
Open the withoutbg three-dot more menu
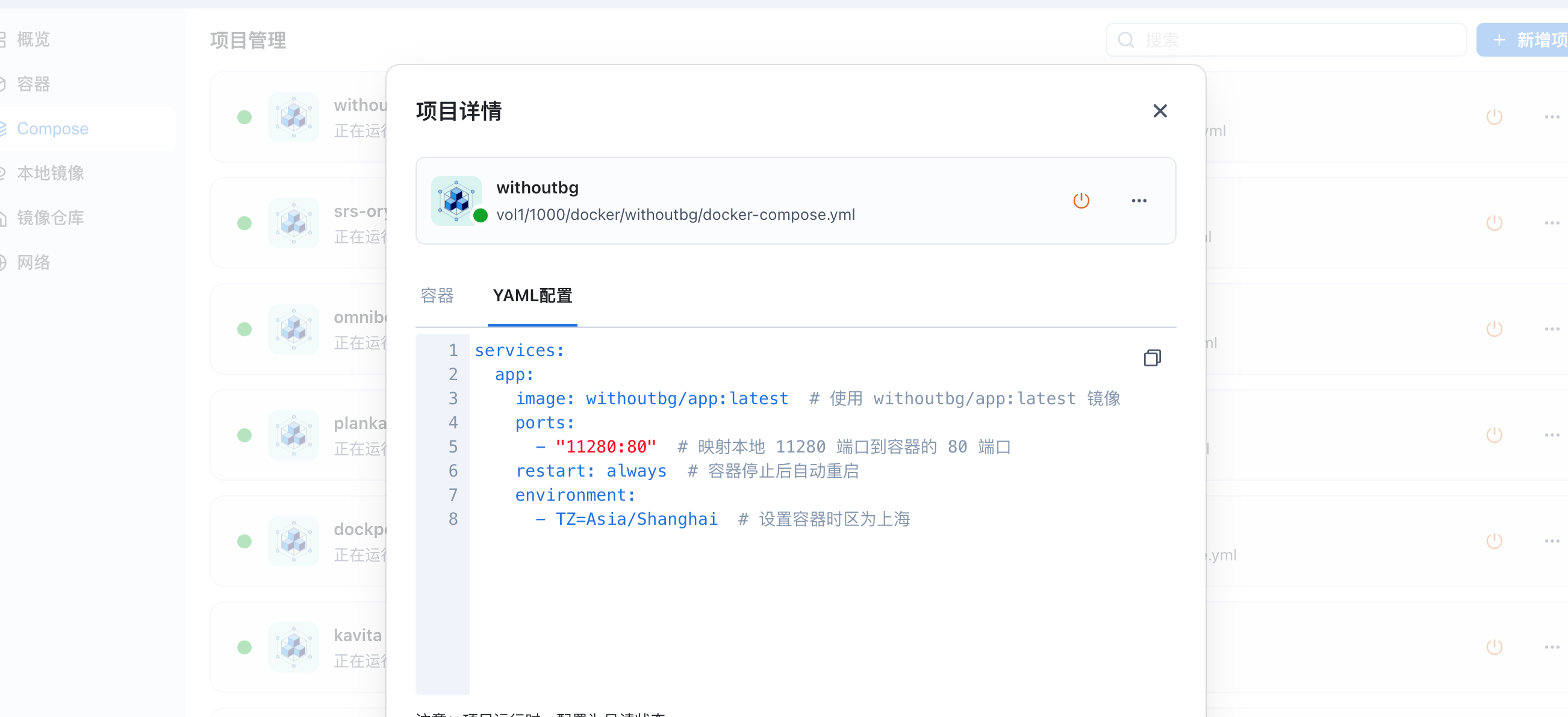(1139, 201)
